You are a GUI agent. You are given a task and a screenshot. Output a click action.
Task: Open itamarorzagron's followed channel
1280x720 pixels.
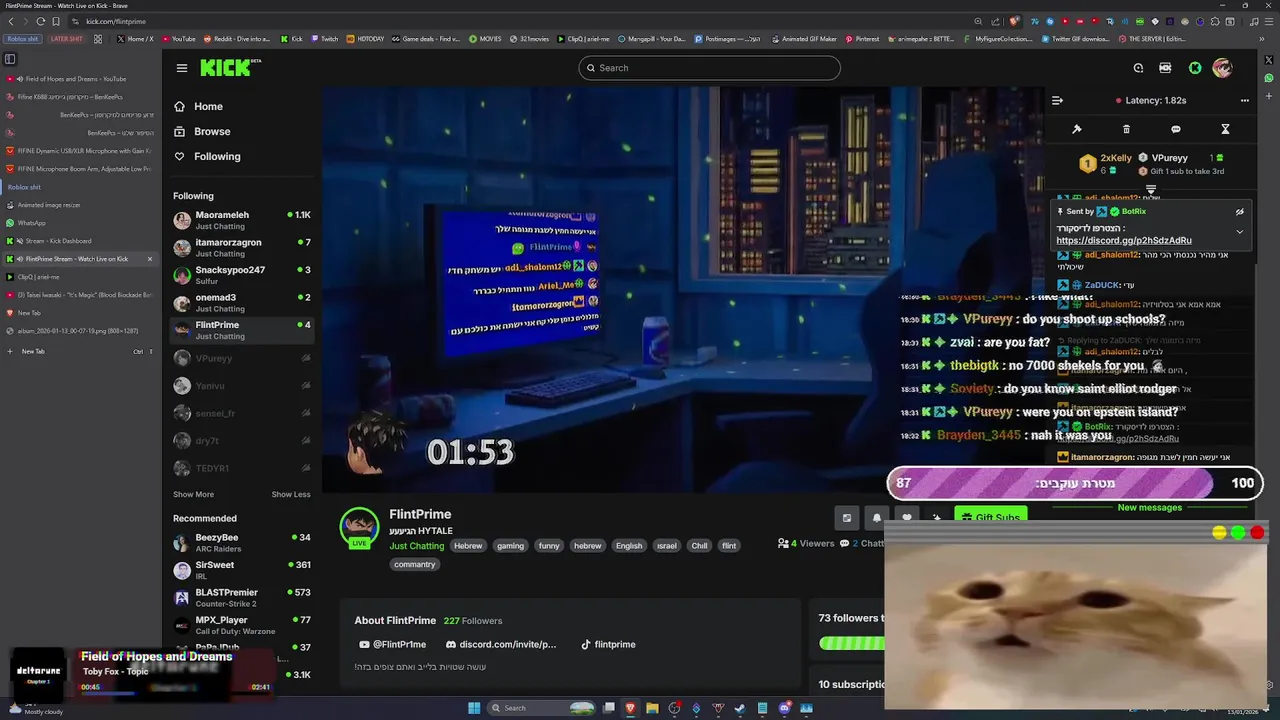click(242, 248)
